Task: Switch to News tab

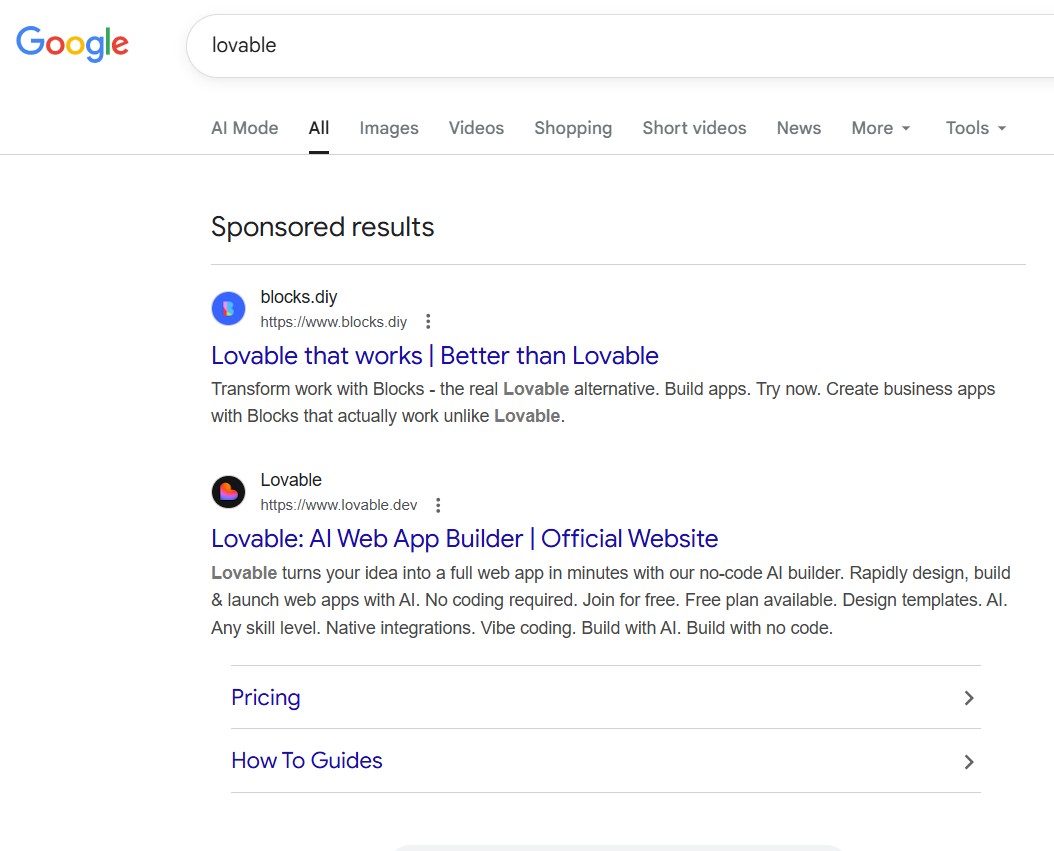Action: (799, 128)
